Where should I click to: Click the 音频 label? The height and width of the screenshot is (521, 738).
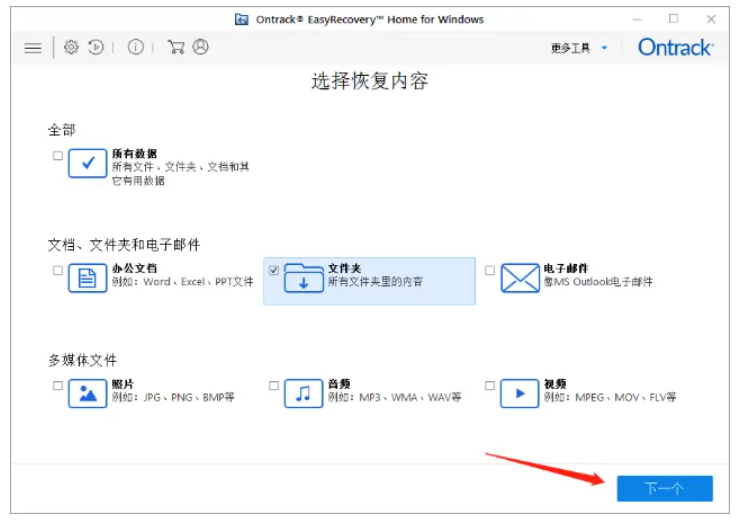tap(339, 384)
